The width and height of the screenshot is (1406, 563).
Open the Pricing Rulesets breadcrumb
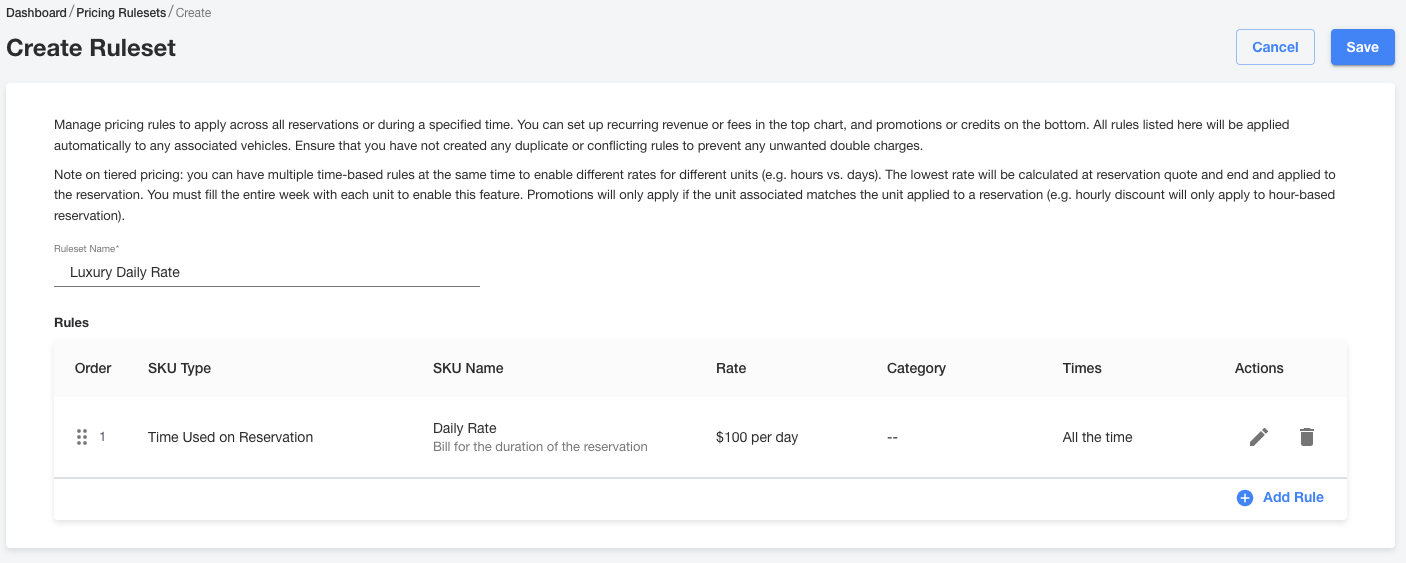120,13
